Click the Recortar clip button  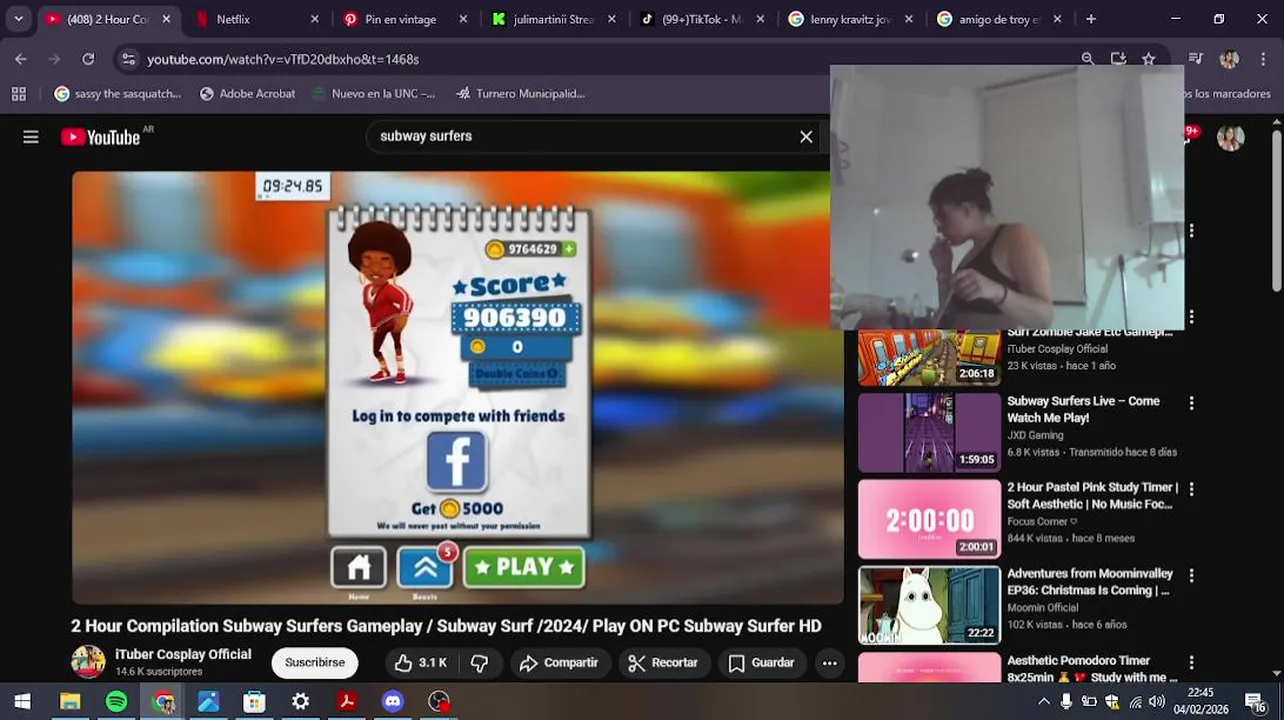pyautogui.click(x=663, y=663)
